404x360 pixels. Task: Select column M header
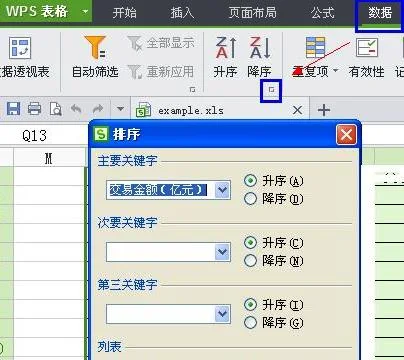pyautogui.click(x=49, y=158)
